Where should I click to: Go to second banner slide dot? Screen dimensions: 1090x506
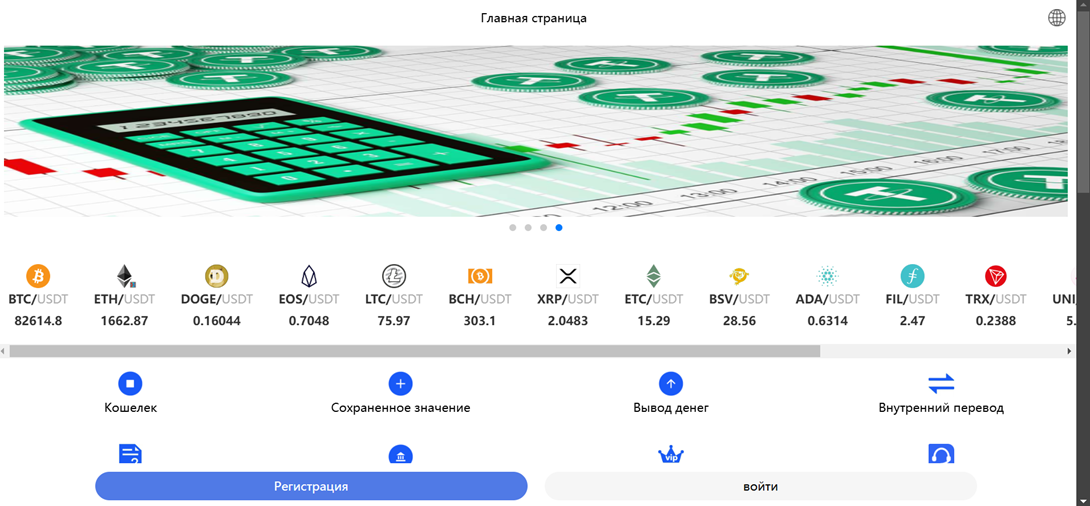[528, 227]
